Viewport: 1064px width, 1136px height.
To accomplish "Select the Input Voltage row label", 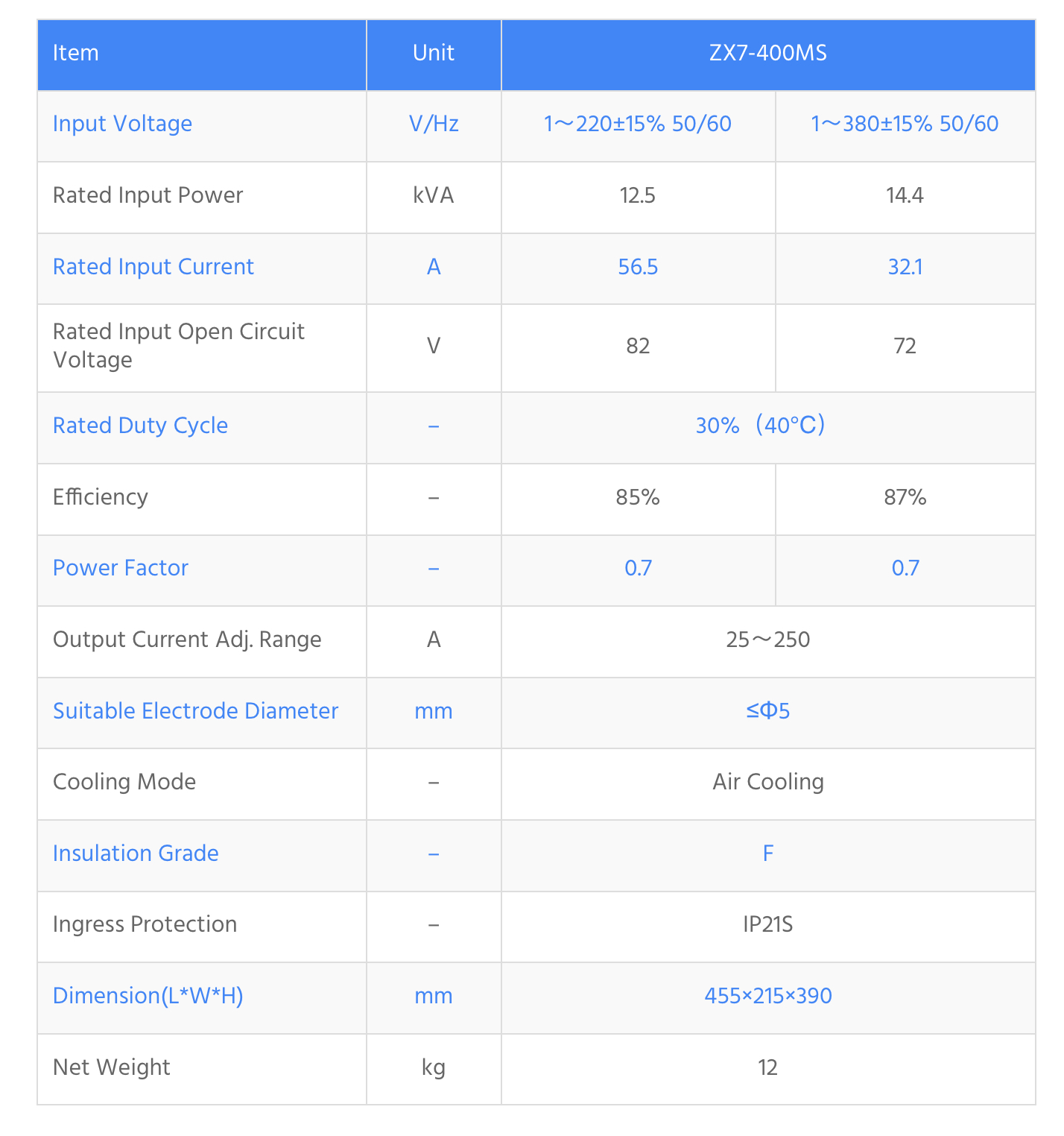I will click(122, 124).
